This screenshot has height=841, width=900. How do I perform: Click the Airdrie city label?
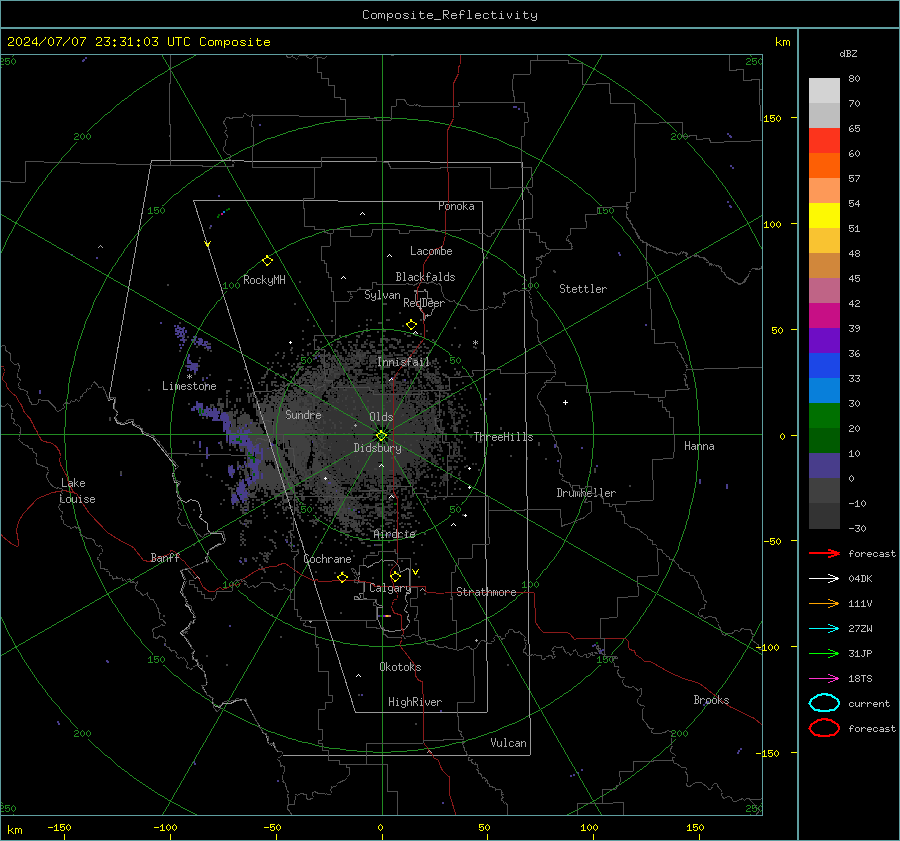tap(394, 534)
